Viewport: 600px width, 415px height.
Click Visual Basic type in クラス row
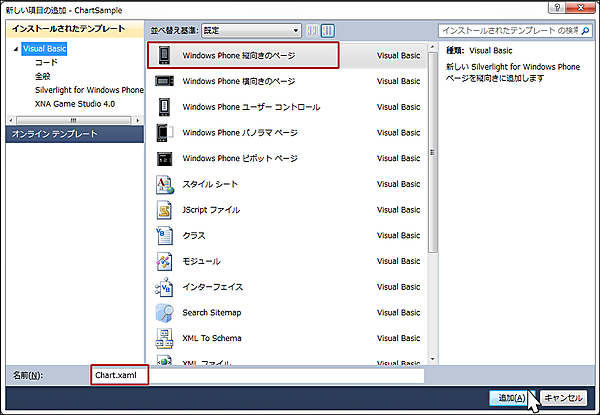(398, 236)
